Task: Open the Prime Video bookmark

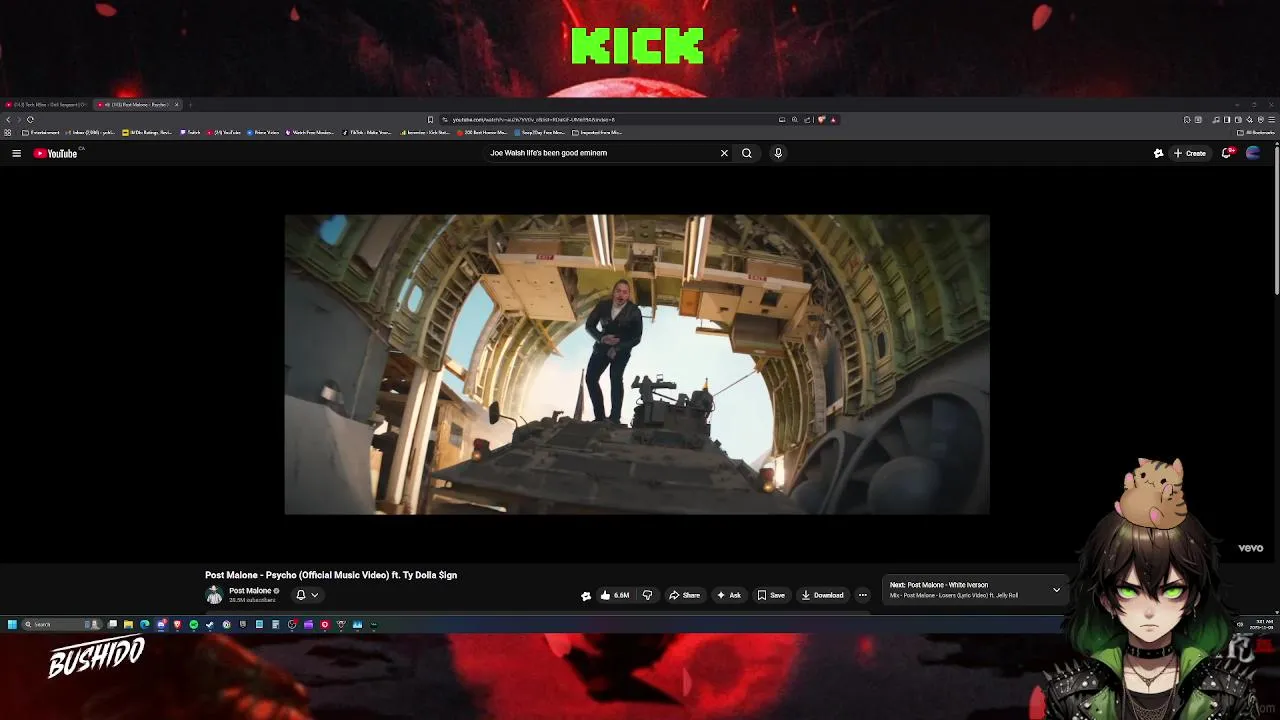Action: [264, 132]
